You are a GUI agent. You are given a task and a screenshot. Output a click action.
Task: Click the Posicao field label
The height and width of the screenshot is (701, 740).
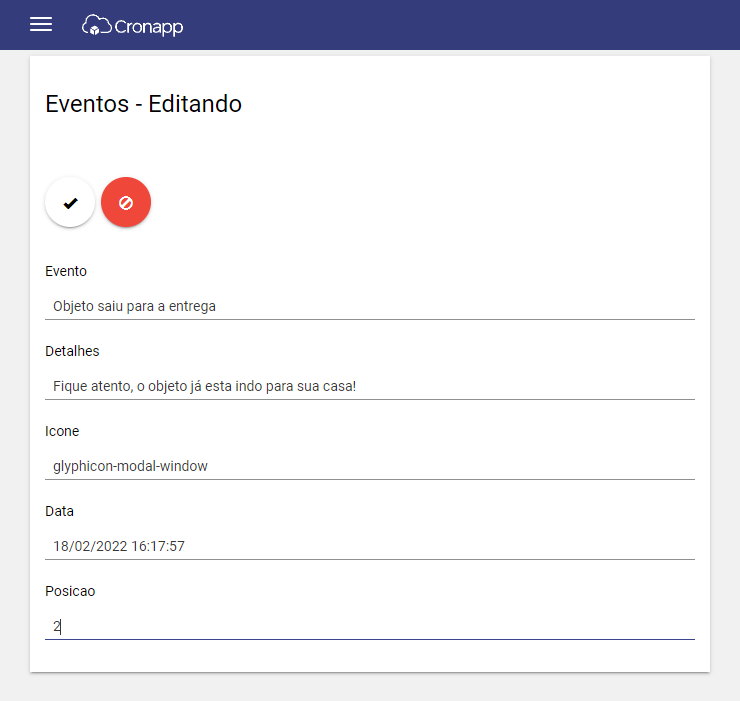pyautogui.click(x=70, y=591)
